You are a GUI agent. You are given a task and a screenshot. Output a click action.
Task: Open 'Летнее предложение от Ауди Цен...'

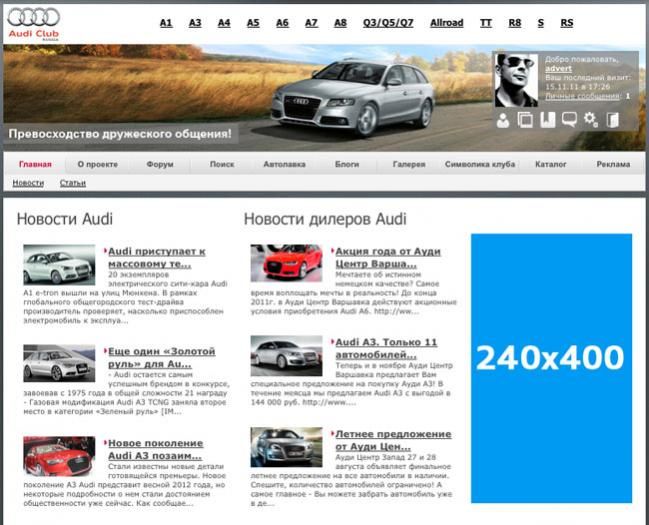pyautogui.click(x=393, y=441)
